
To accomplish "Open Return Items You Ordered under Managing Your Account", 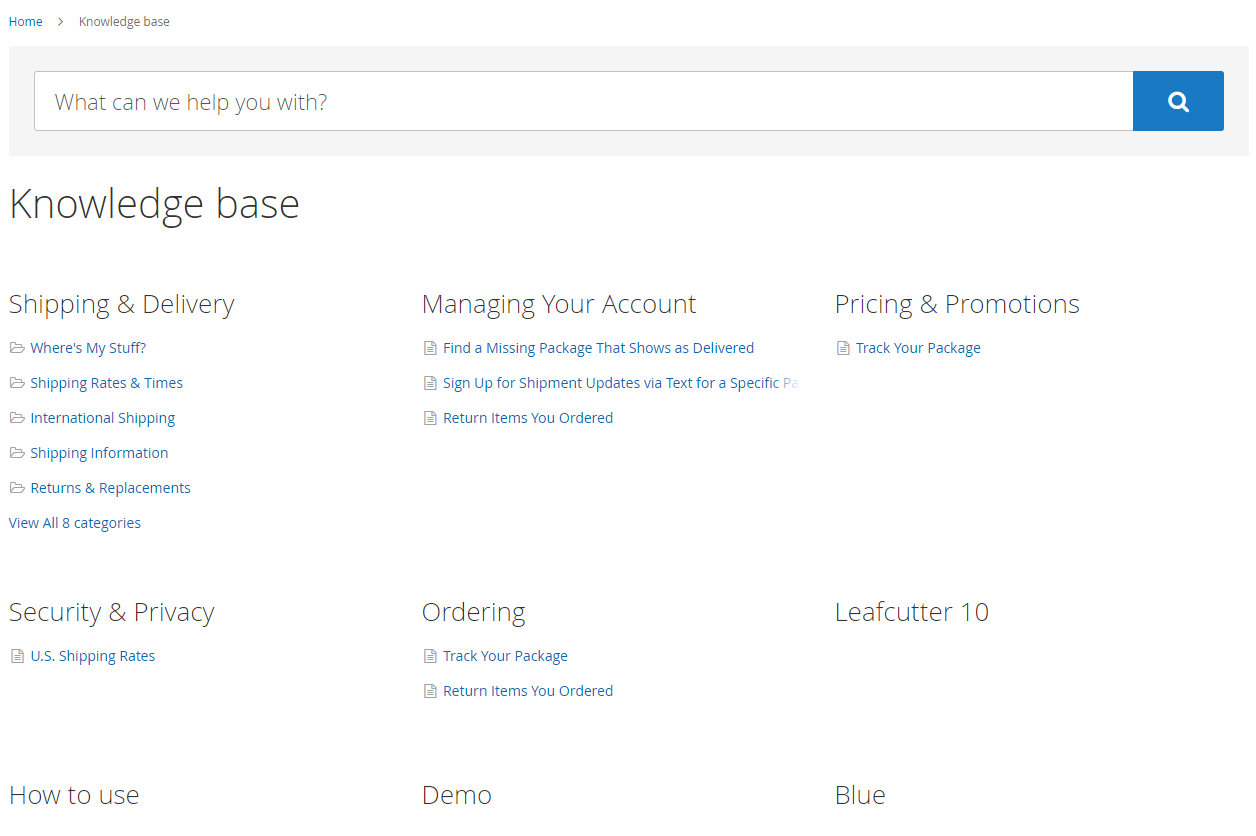I will [528, 418].
